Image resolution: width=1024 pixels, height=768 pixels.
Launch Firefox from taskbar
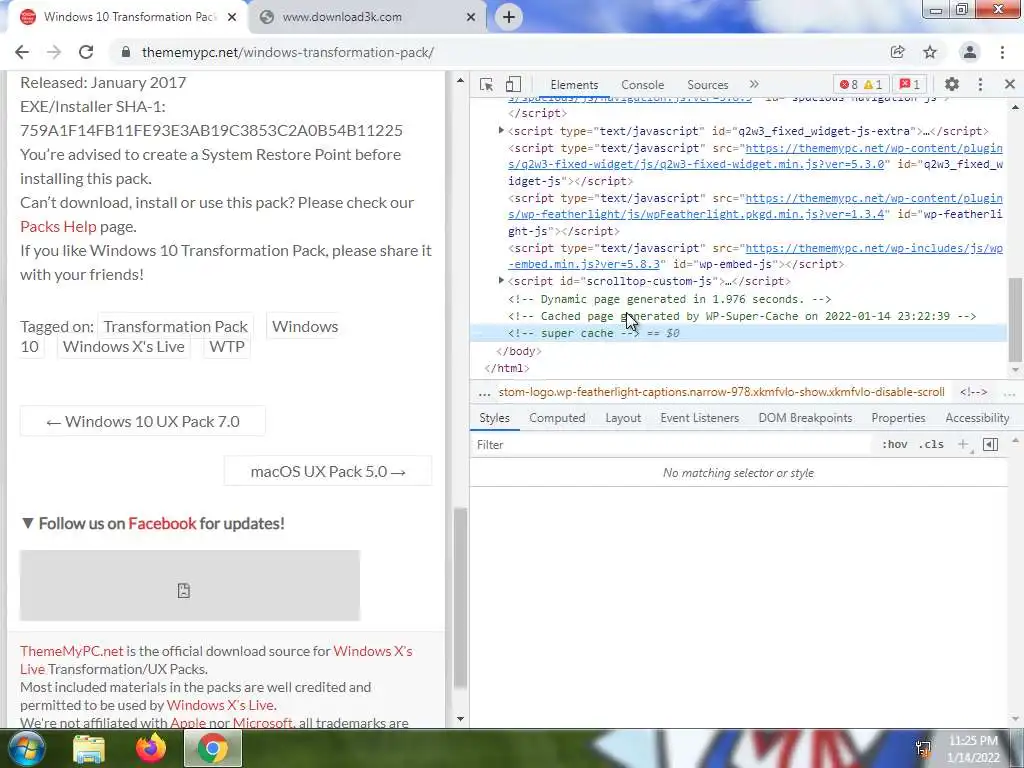[x=151, y=748]
